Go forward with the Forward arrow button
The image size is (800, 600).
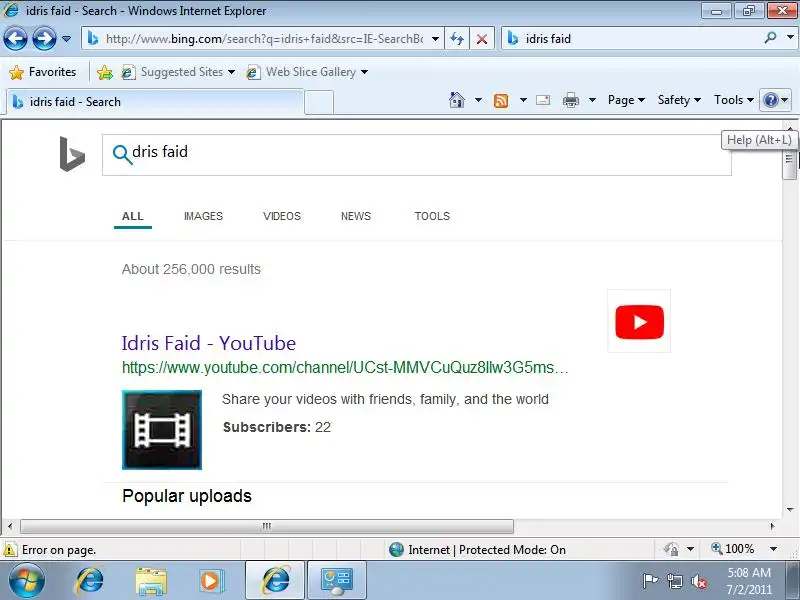(x=44, y=39)
